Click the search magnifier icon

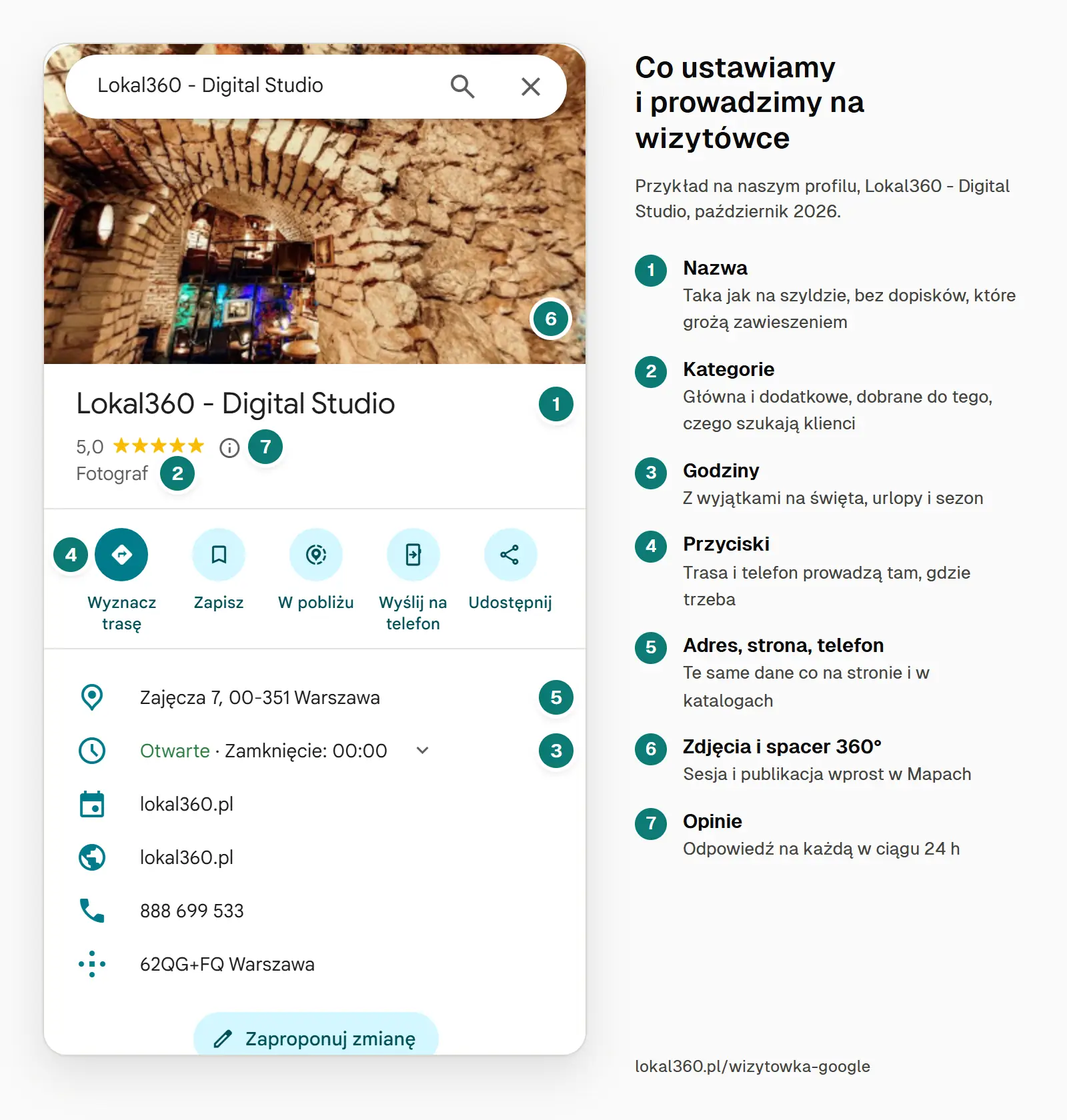[x=462, y=87]
